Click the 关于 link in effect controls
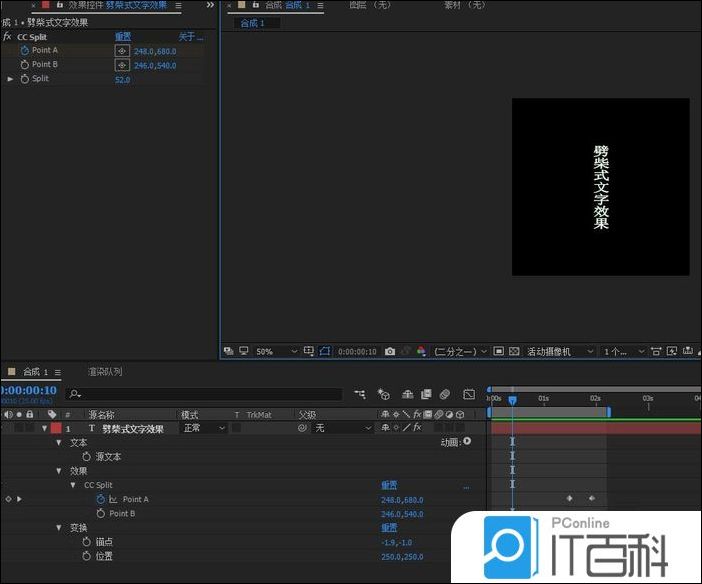This screenshot has height=584, width=702. point(190,37)
